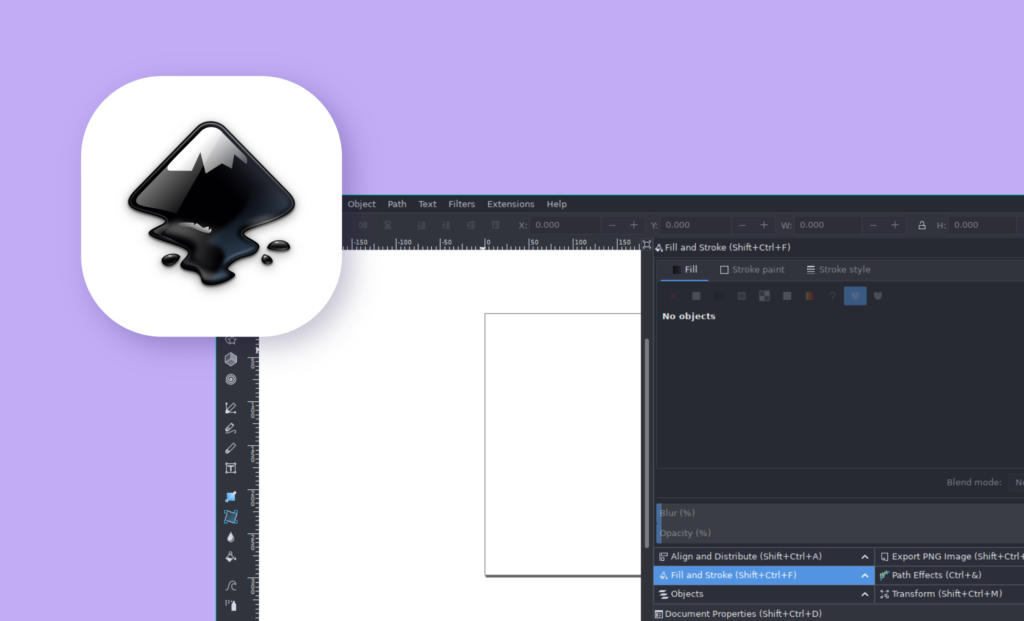The height and width of the screenshot is (621, 1024).
Task: Click the Raise to top icon
Action: tap(496, 225)
